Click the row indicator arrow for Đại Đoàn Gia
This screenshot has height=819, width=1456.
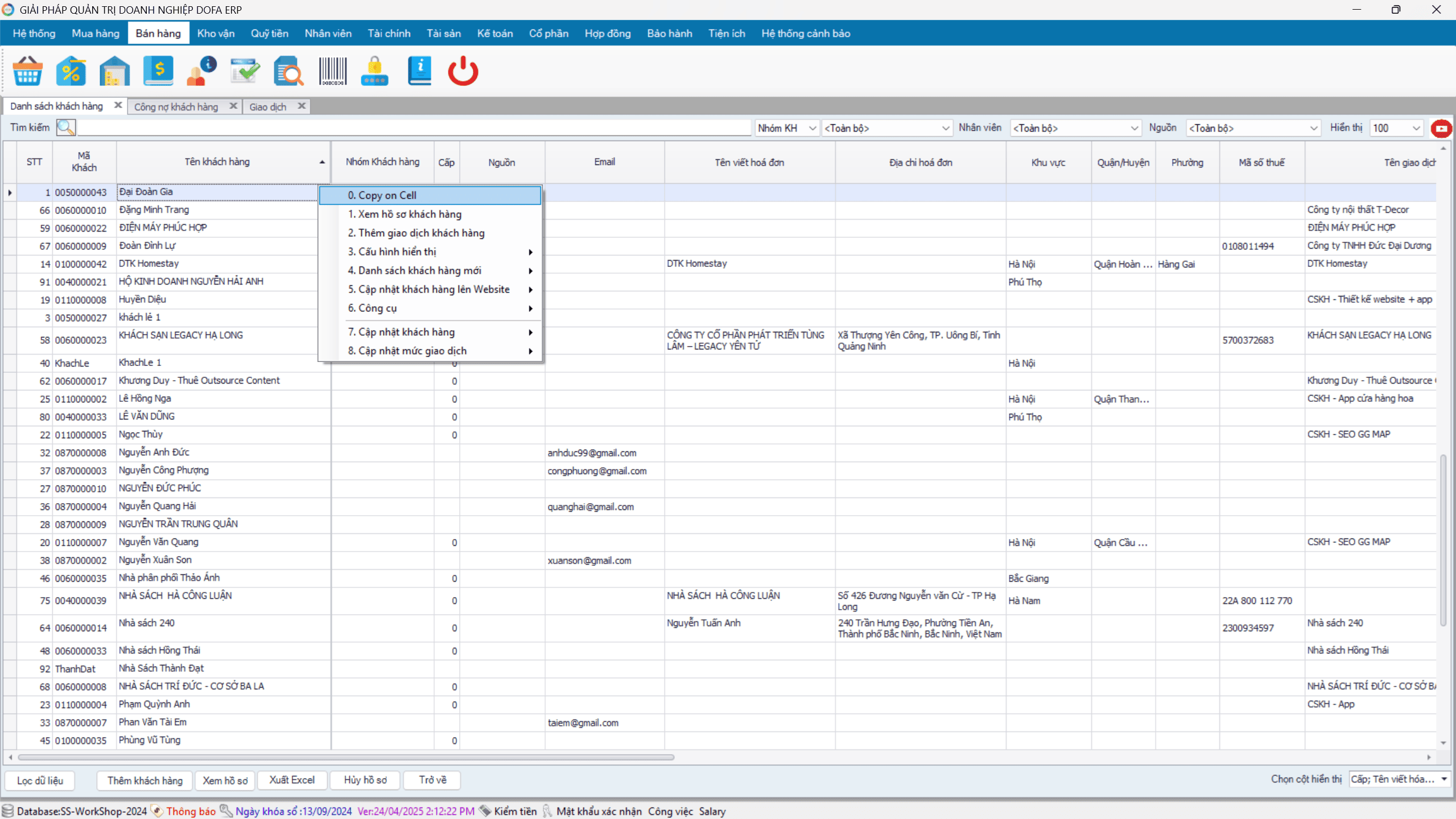[x=10, y=193]
